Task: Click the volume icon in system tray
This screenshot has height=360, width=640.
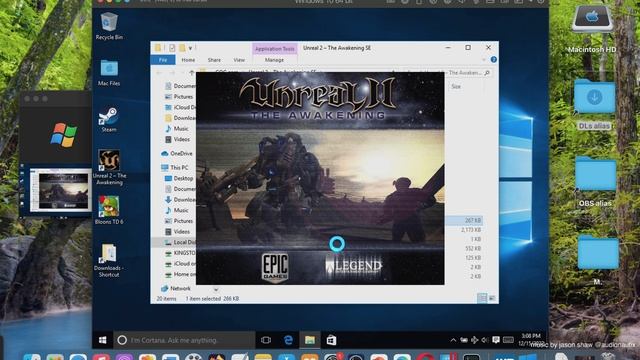Action: coord(485,340)
